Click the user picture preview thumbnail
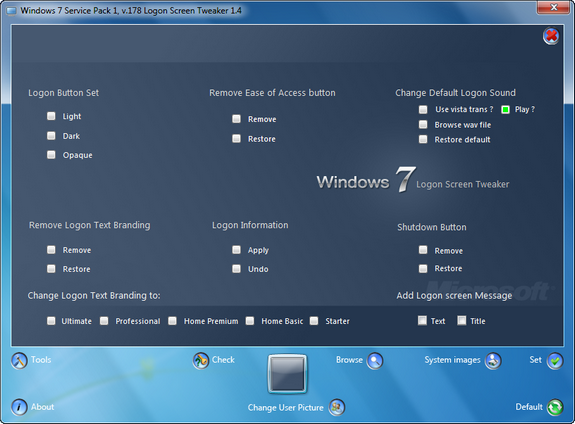 tap(287, 374)
